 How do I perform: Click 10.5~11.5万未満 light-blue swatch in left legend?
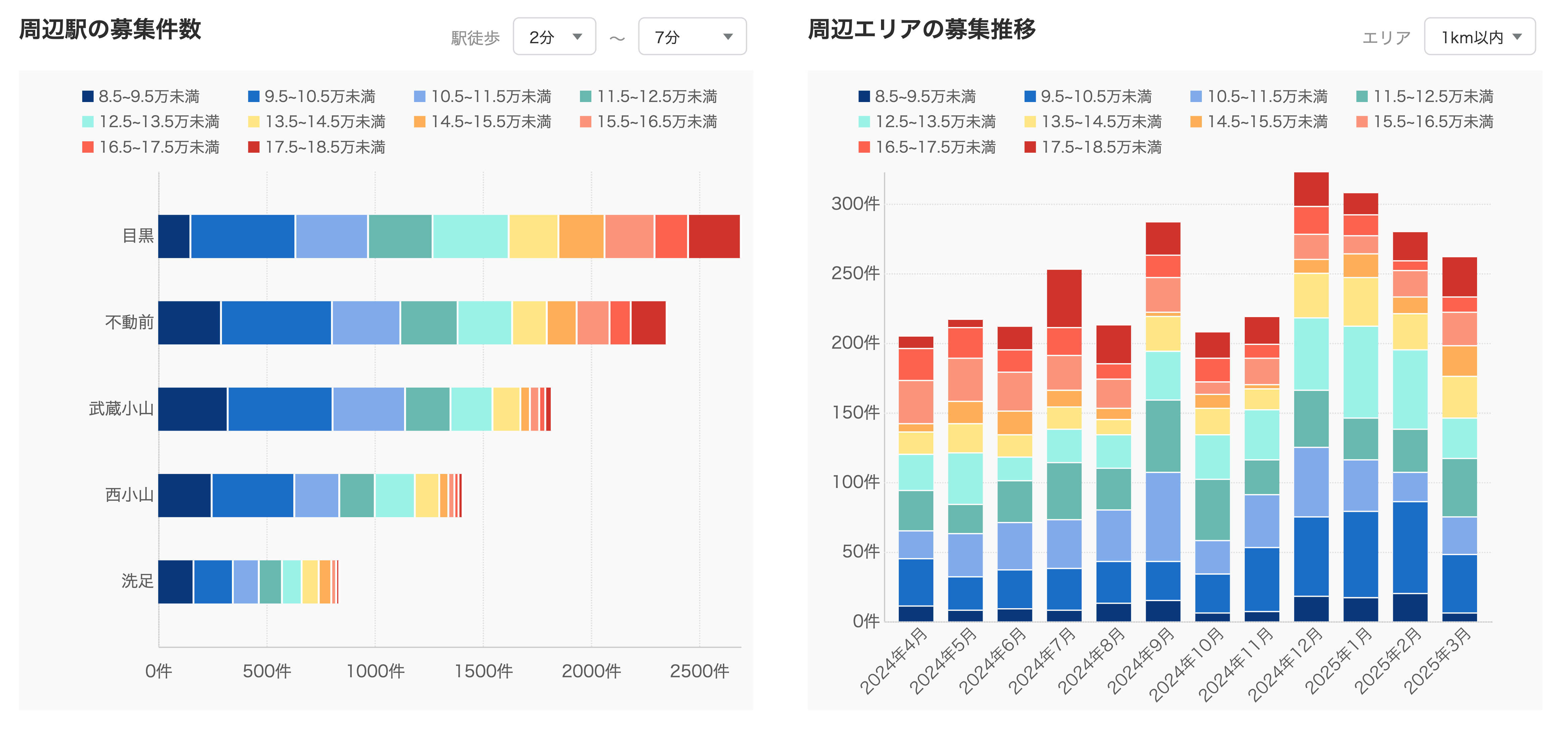pyautogui.click(x=420, y=97)
